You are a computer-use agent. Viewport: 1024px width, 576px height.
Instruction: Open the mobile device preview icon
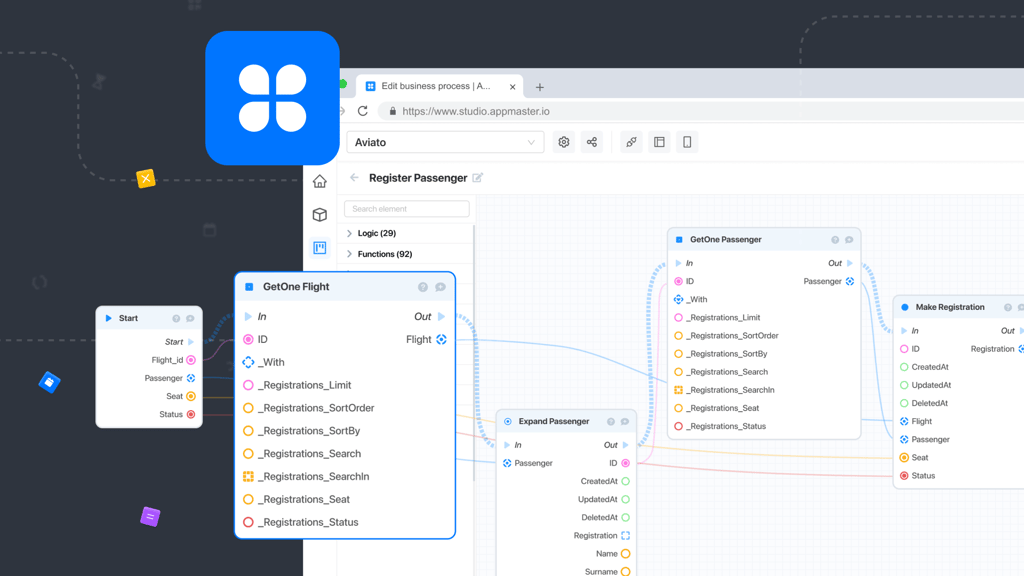pyautogui.click(x=687, y=142)
